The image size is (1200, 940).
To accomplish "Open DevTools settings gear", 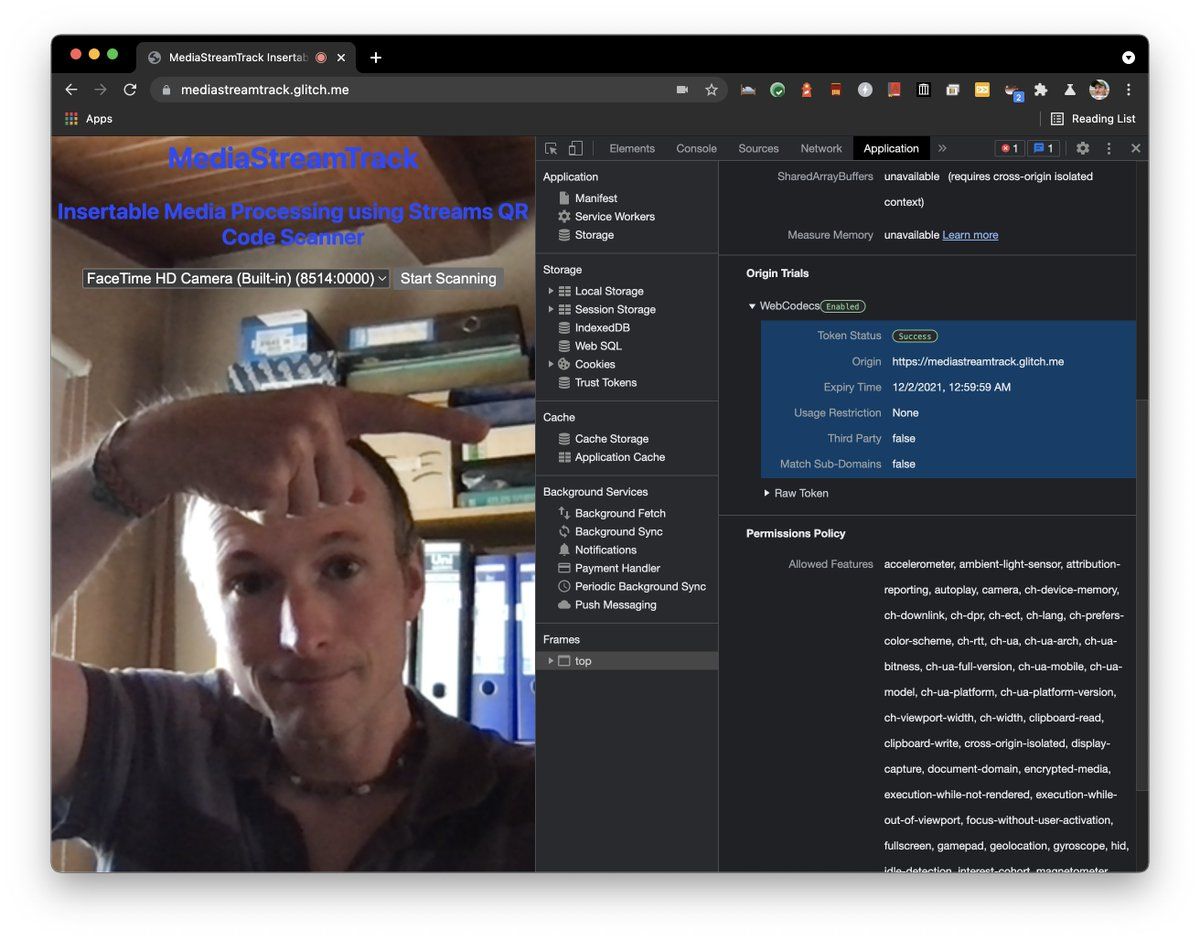I will (x=1082, y=148).
